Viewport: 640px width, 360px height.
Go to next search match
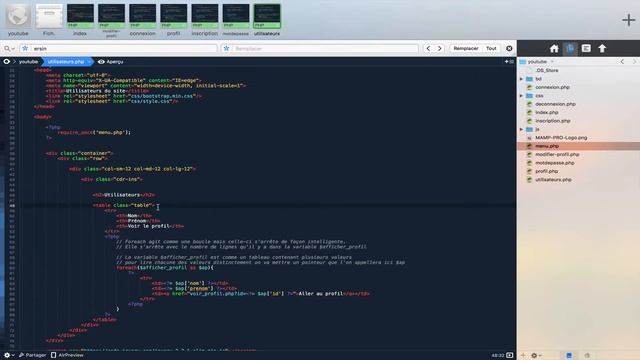440,49
